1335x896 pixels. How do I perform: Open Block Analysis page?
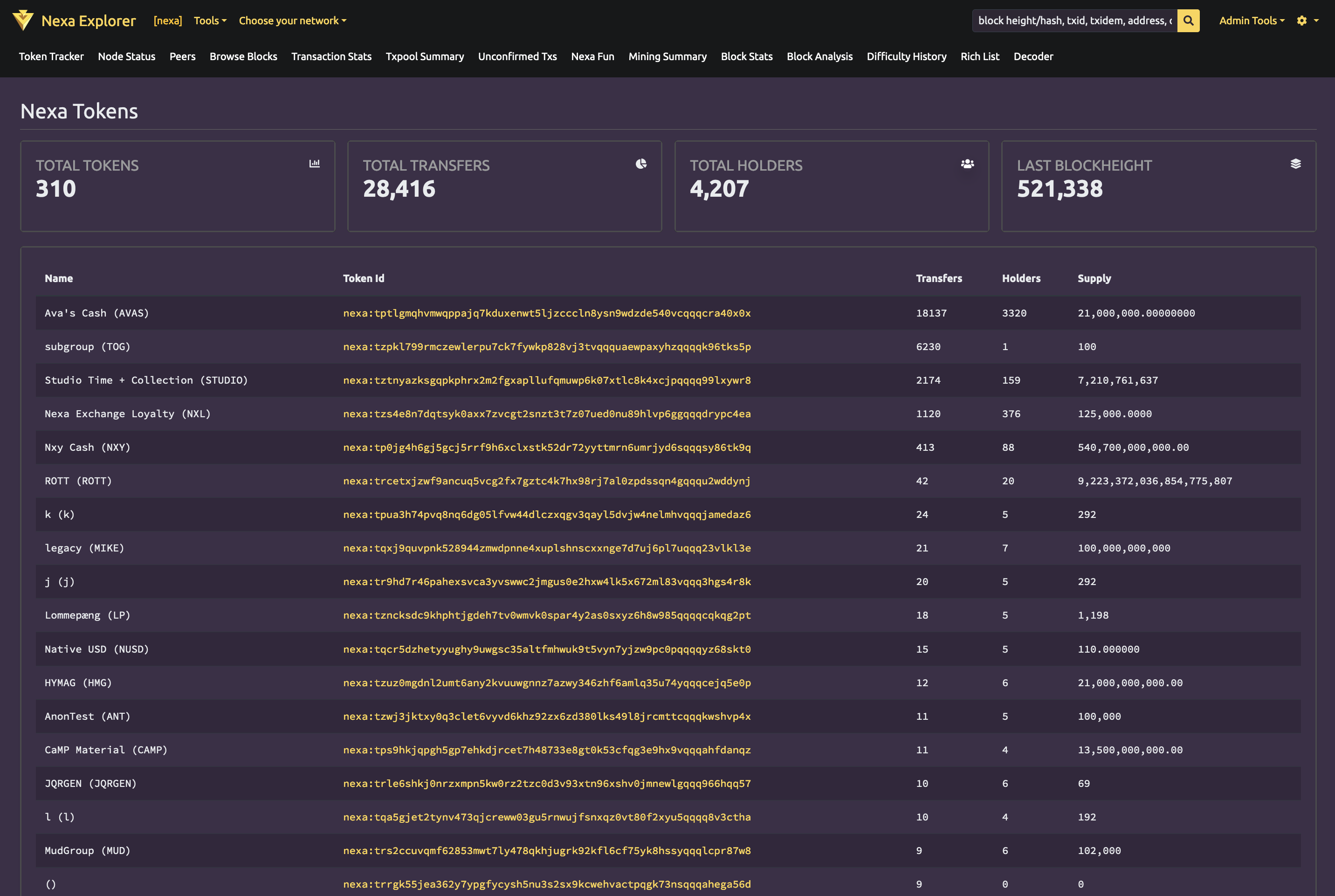click(820, 56)
